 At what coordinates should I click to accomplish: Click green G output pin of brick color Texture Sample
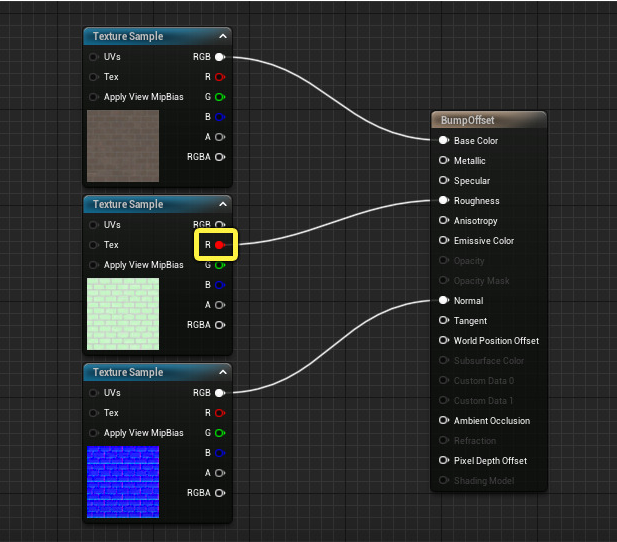(x=220, y=97)
